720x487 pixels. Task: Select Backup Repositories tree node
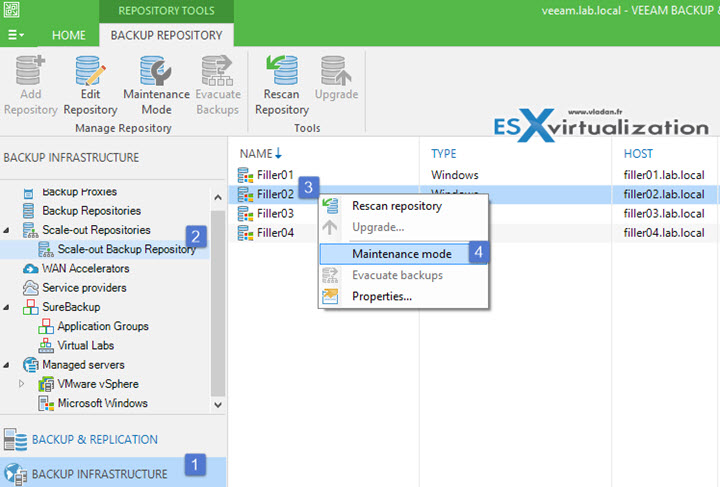click(91, 211)
